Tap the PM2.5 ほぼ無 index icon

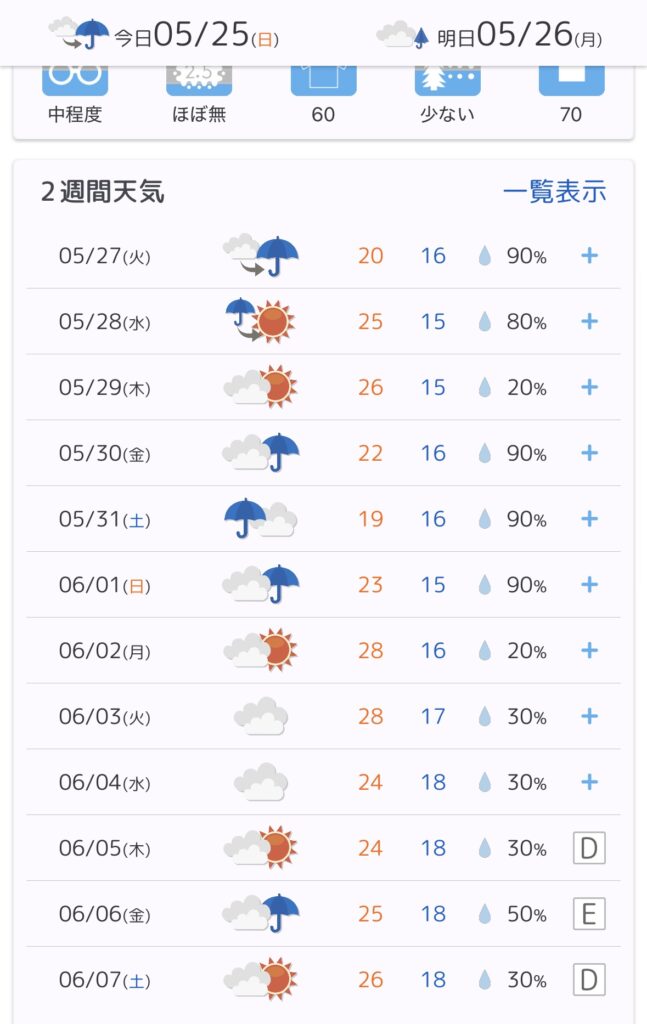pos(199,80)
